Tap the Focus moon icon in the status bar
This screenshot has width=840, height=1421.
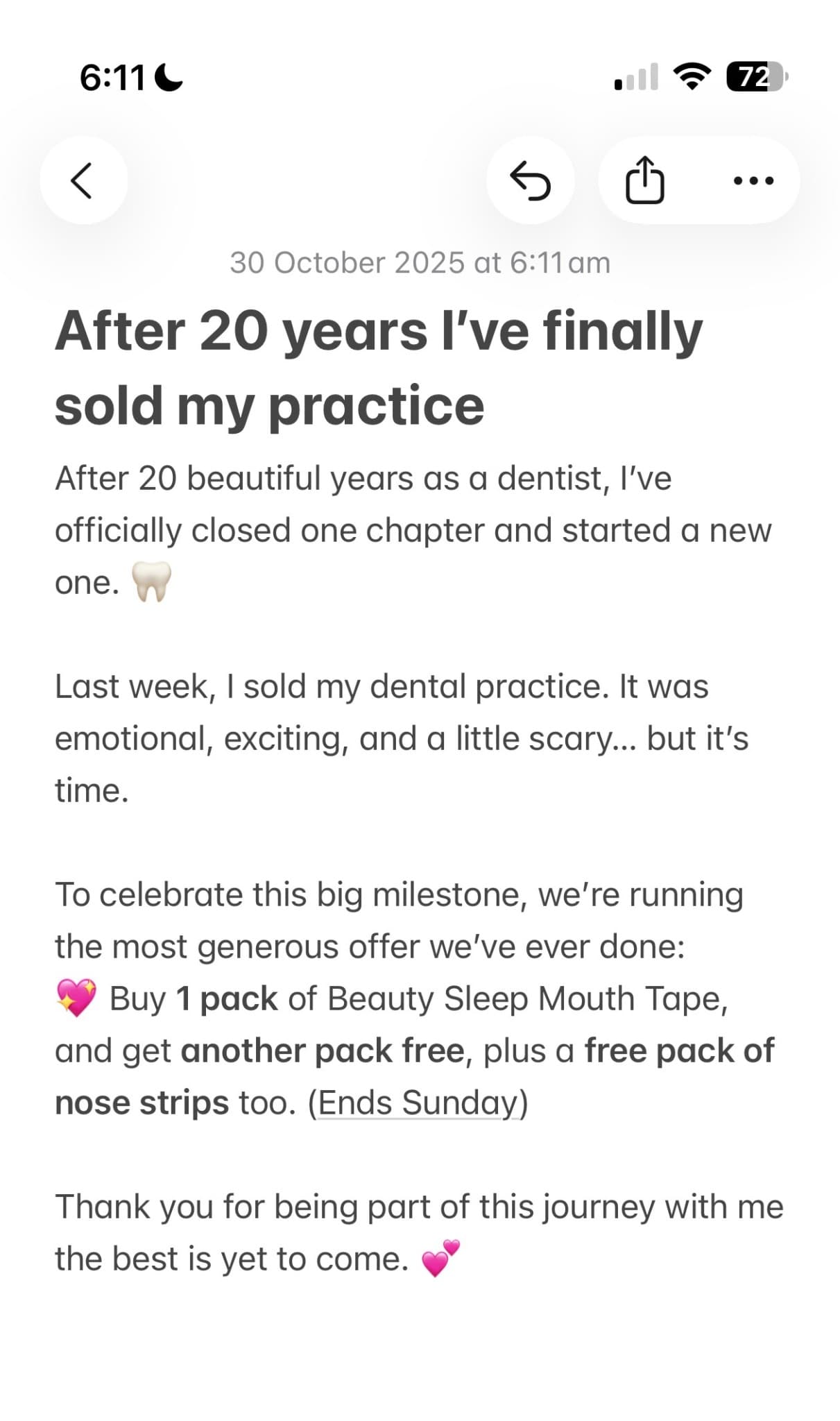(169, 77)
